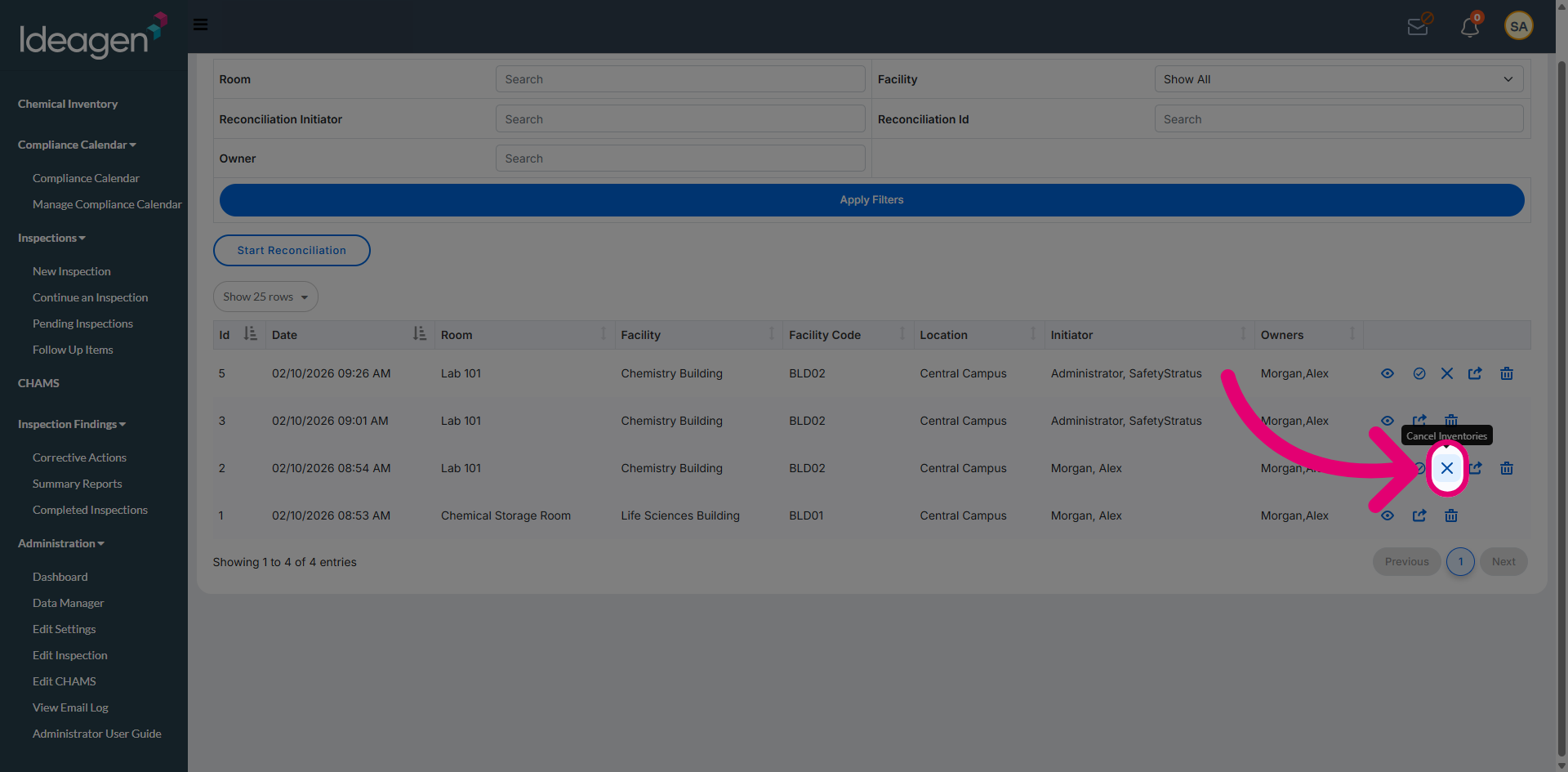
Task: Open the Facility Show All dropdown
Action: (x=1339, y=79)
